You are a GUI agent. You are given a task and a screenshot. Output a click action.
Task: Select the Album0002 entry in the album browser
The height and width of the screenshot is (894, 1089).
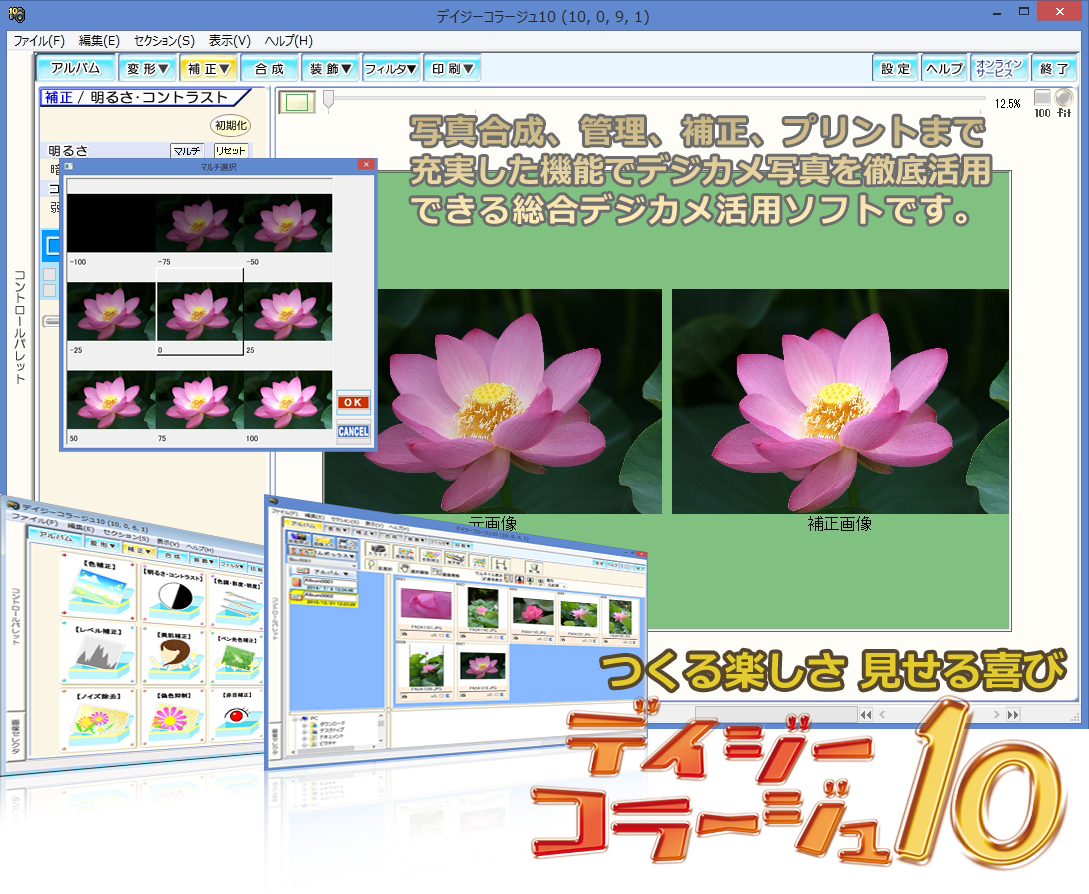pos(324,598)
